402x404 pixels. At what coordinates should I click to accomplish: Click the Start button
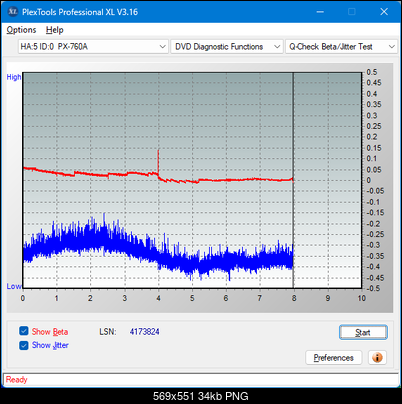[363, 332]
